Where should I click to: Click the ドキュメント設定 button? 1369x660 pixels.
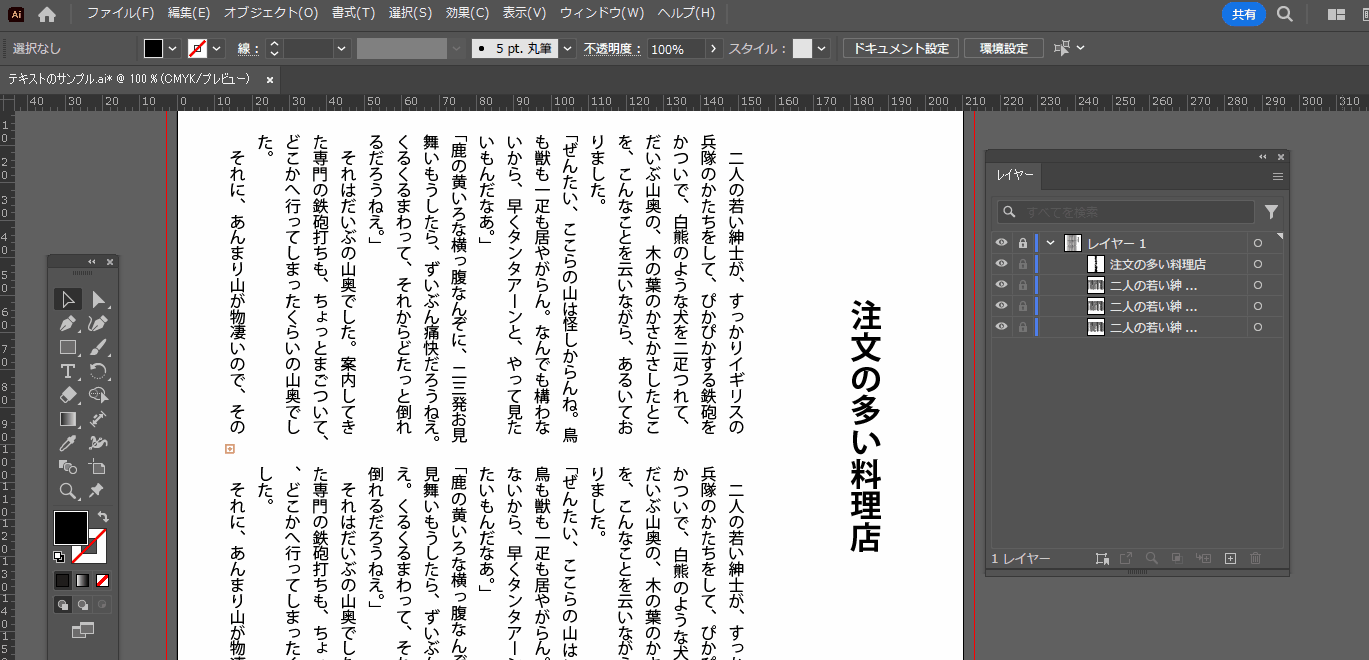click(x=900, y=49)
